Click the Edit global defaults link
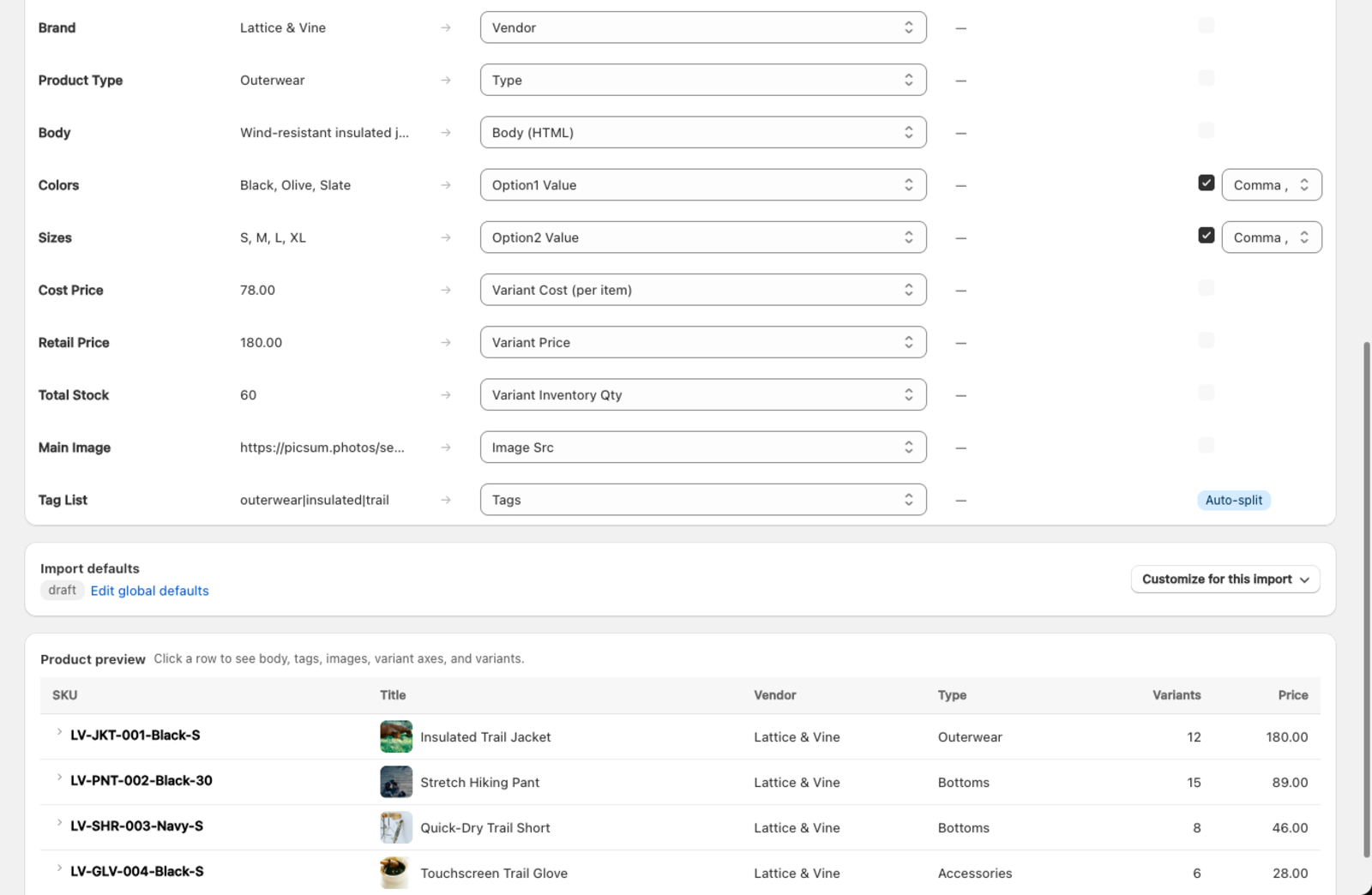 [149, 591]
